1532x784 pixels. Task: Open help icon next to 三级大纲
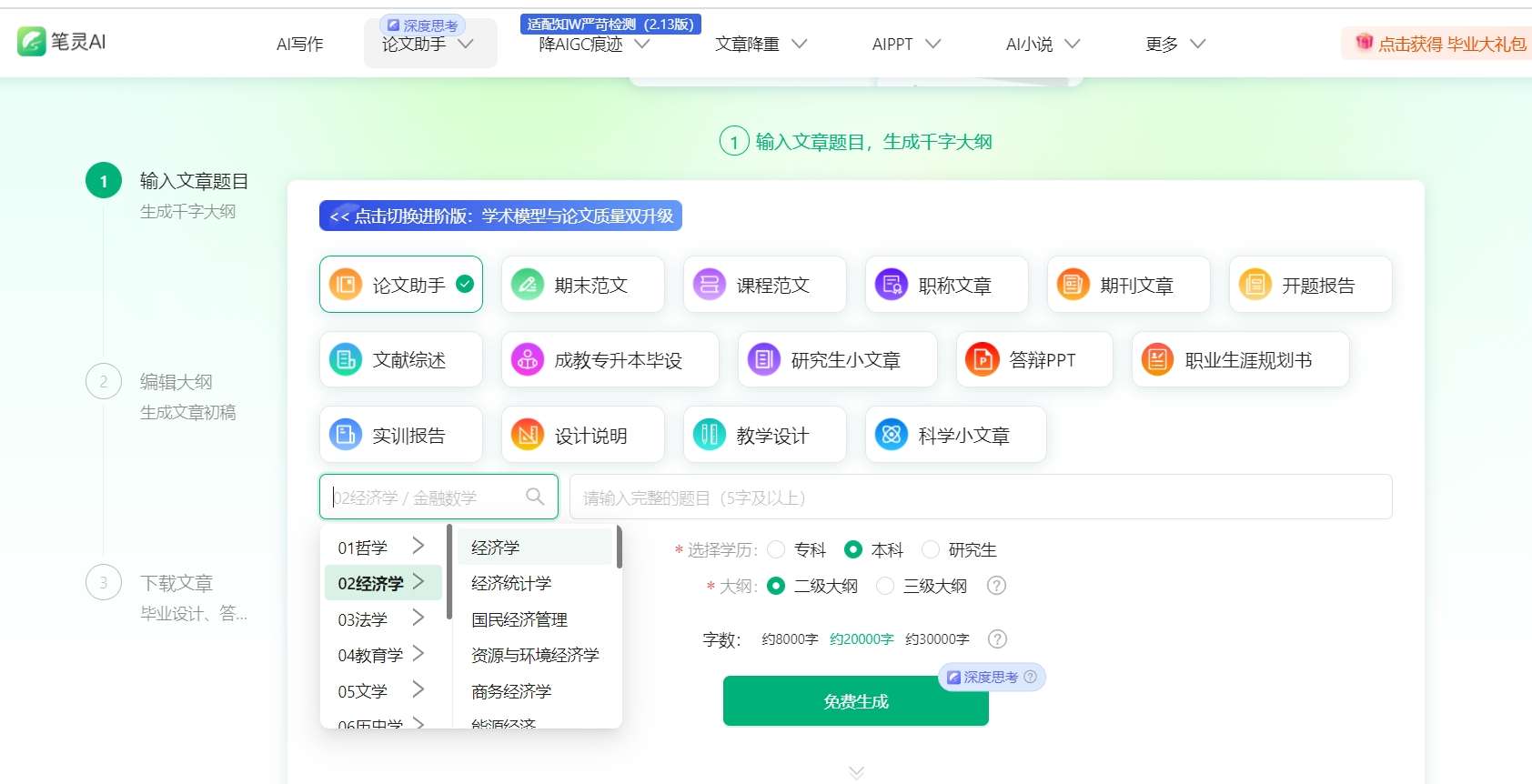tap(996, 586)
